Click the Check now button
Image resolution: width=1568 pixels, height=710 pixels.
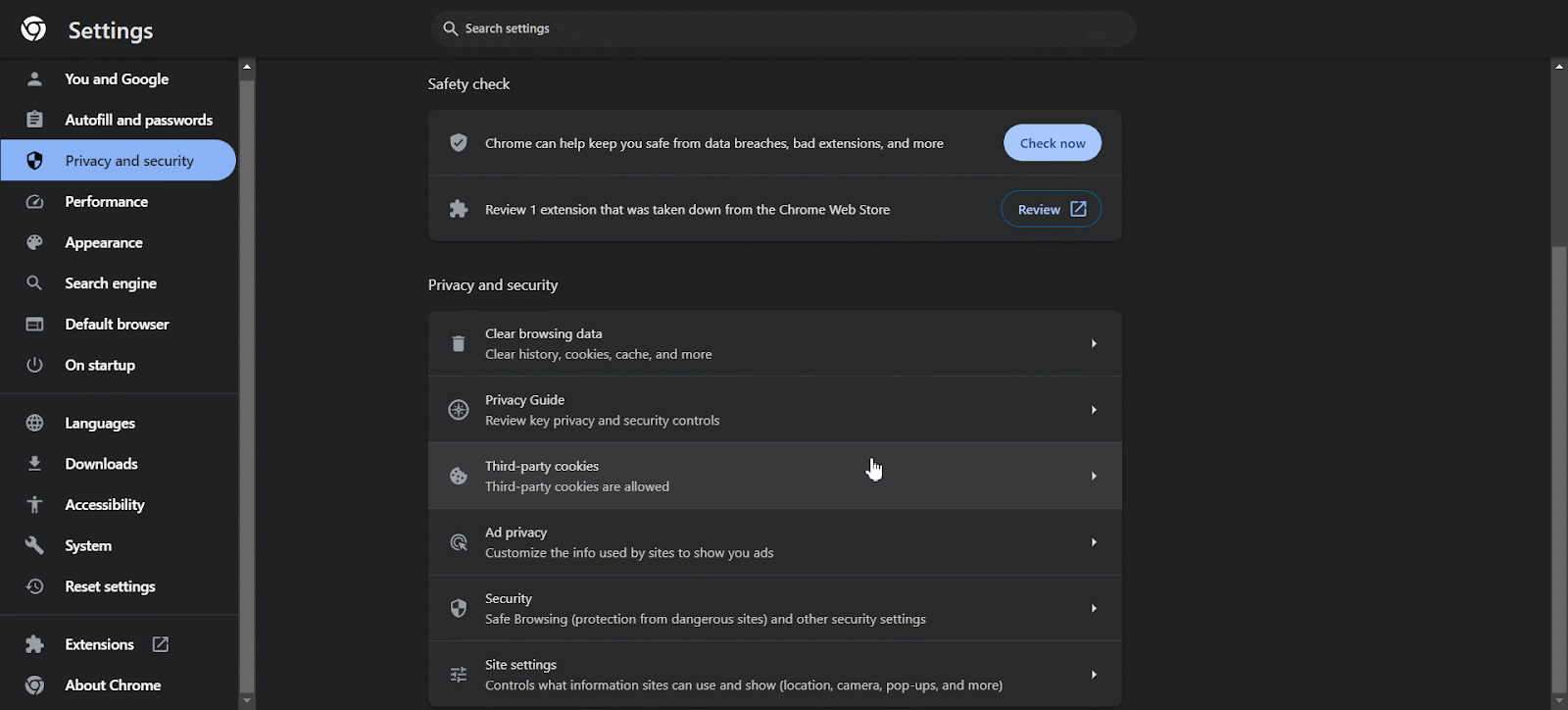click(1052, 142)
